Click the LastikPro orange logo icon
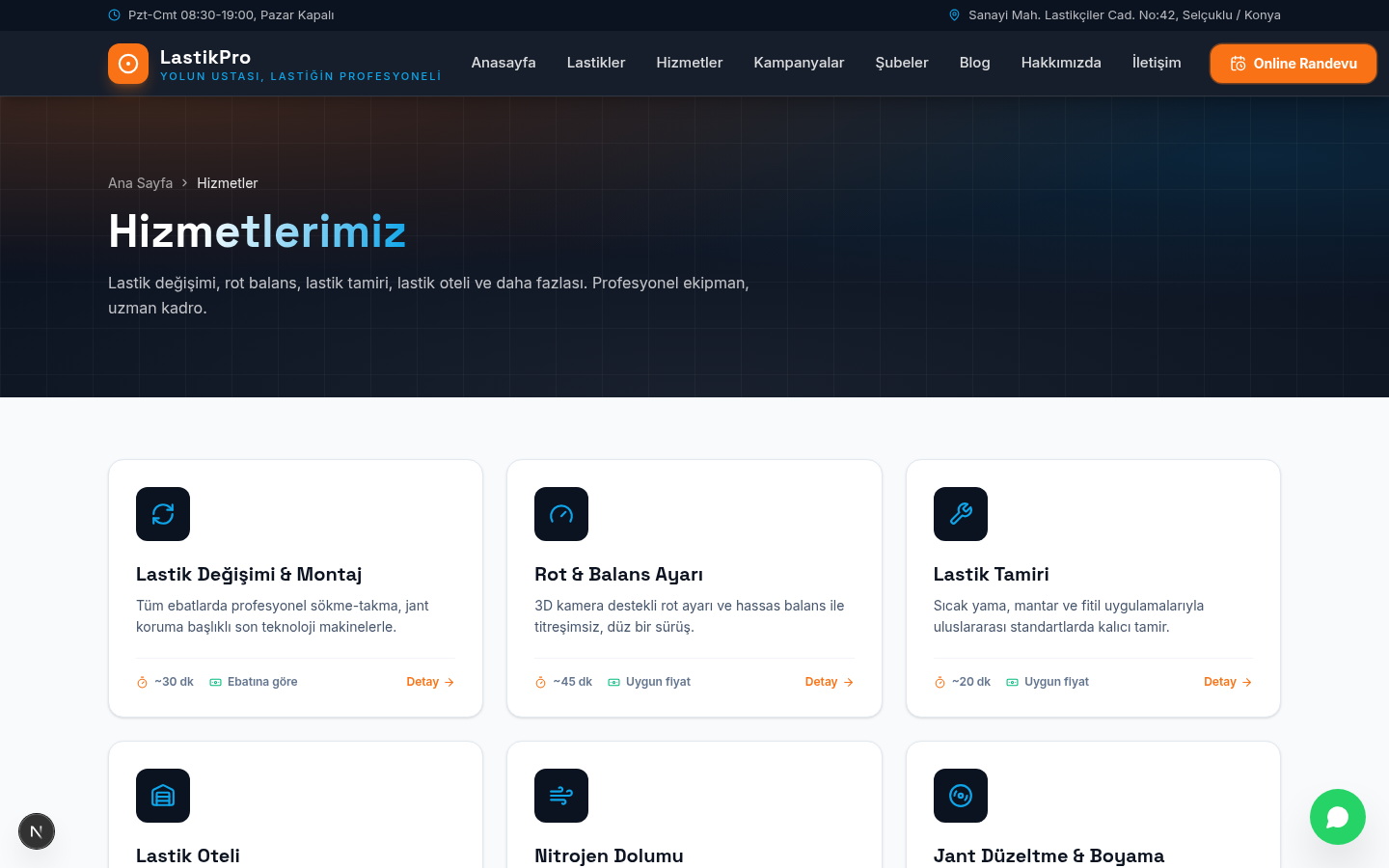The height and width of the screenshot is (868, 1389). pyautogui.click(x=128, y=64)
